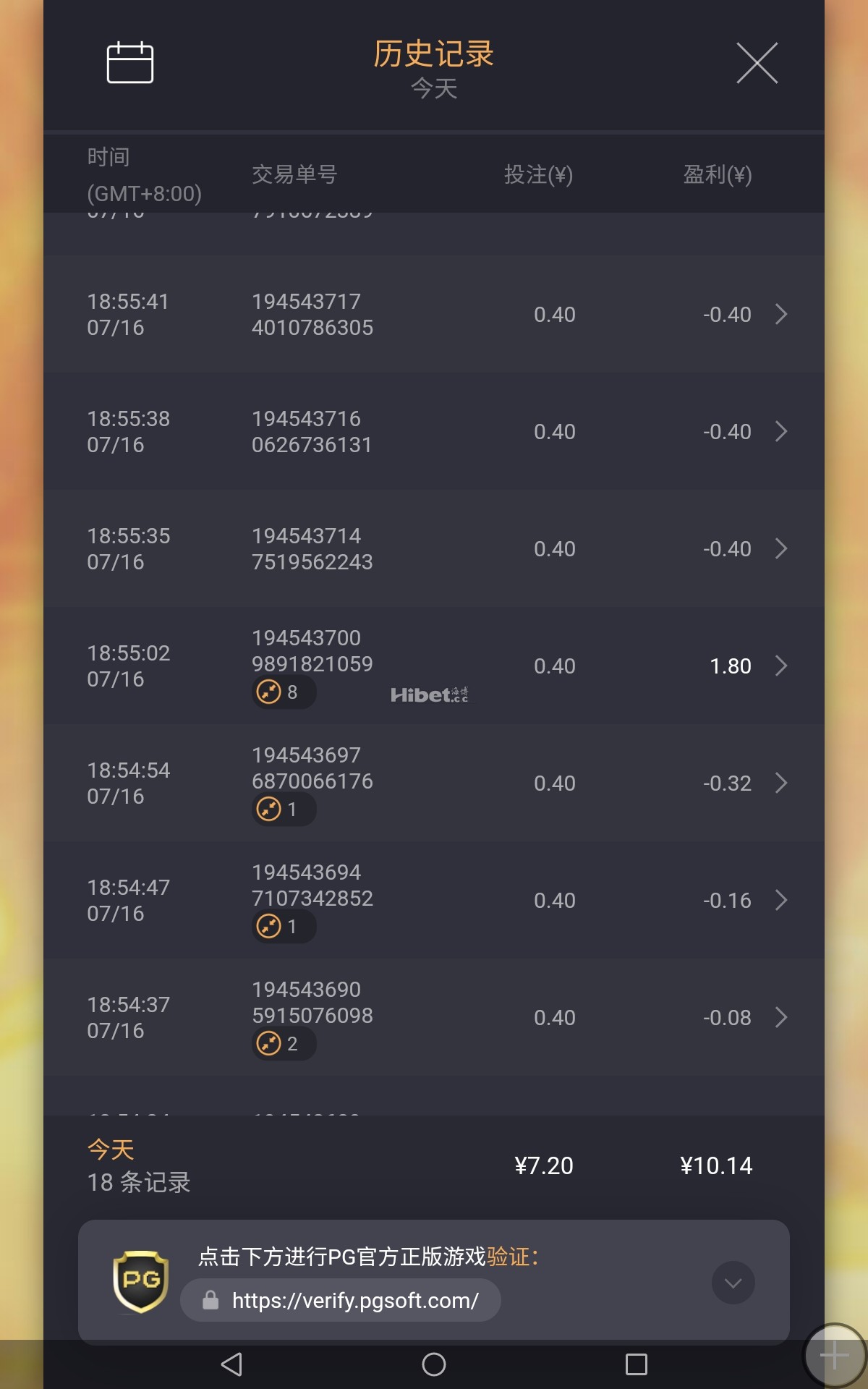868x1389 pixels.
Task: Collapse the PG verification banner
Action: 733,1283
